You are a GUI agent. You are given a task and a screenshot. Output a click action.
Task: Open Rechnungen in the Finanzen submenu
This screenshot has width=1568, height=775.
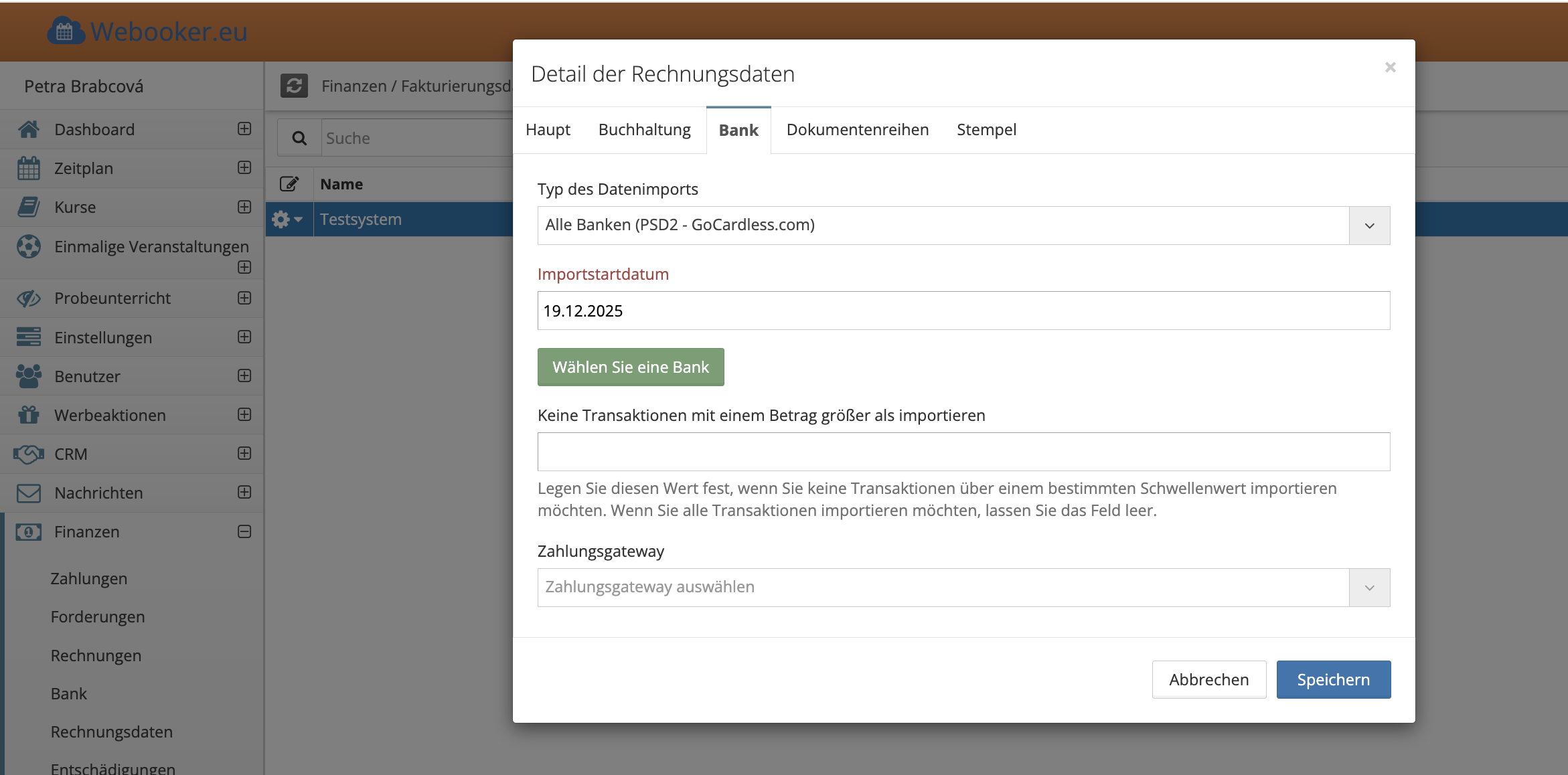[x=96, y=655]
